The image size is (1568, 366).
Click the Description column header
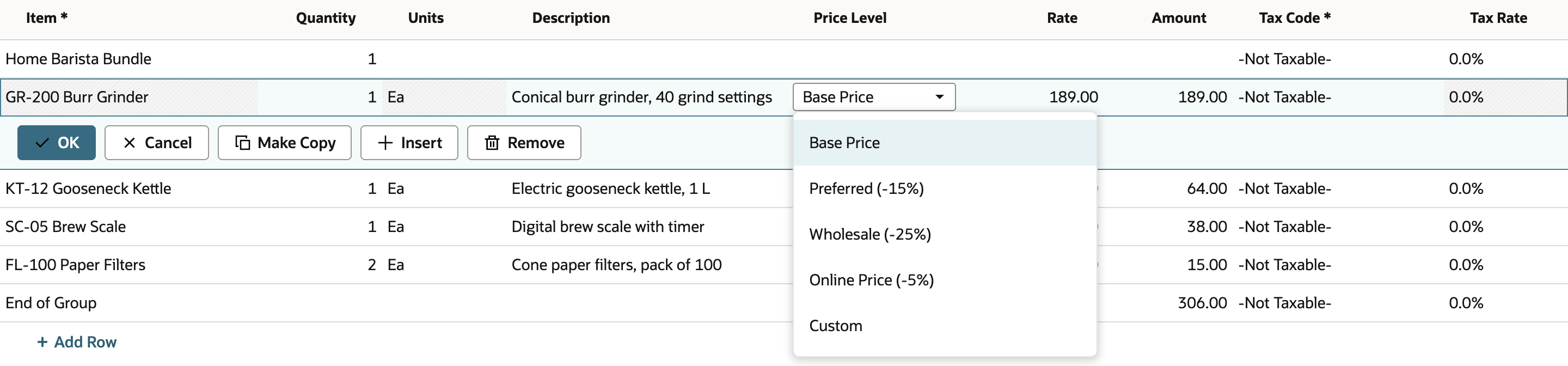click(571, 17)
